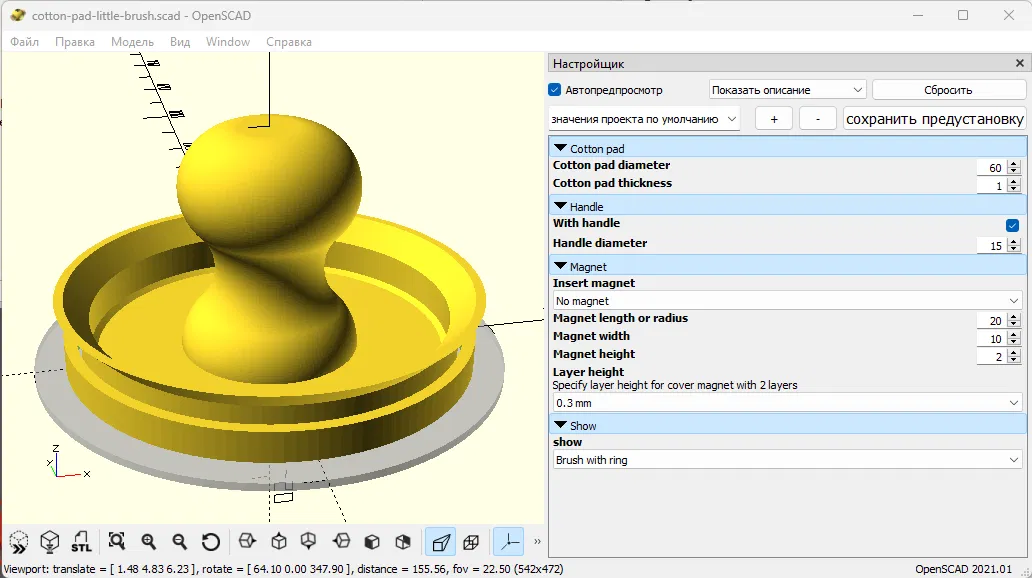Decrease the Magnet width value
This screenshot has width=1032, height=578.
pos(1014,342)
